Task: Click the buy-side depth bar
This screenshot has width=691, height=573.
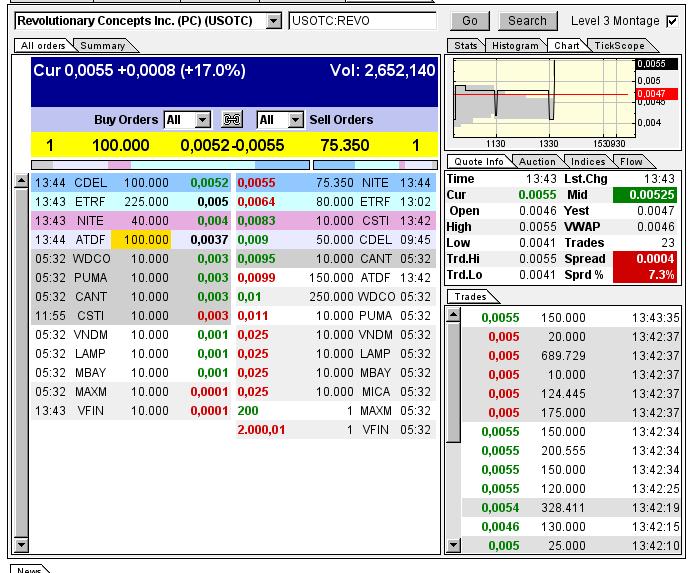Action: pos(171,165)
